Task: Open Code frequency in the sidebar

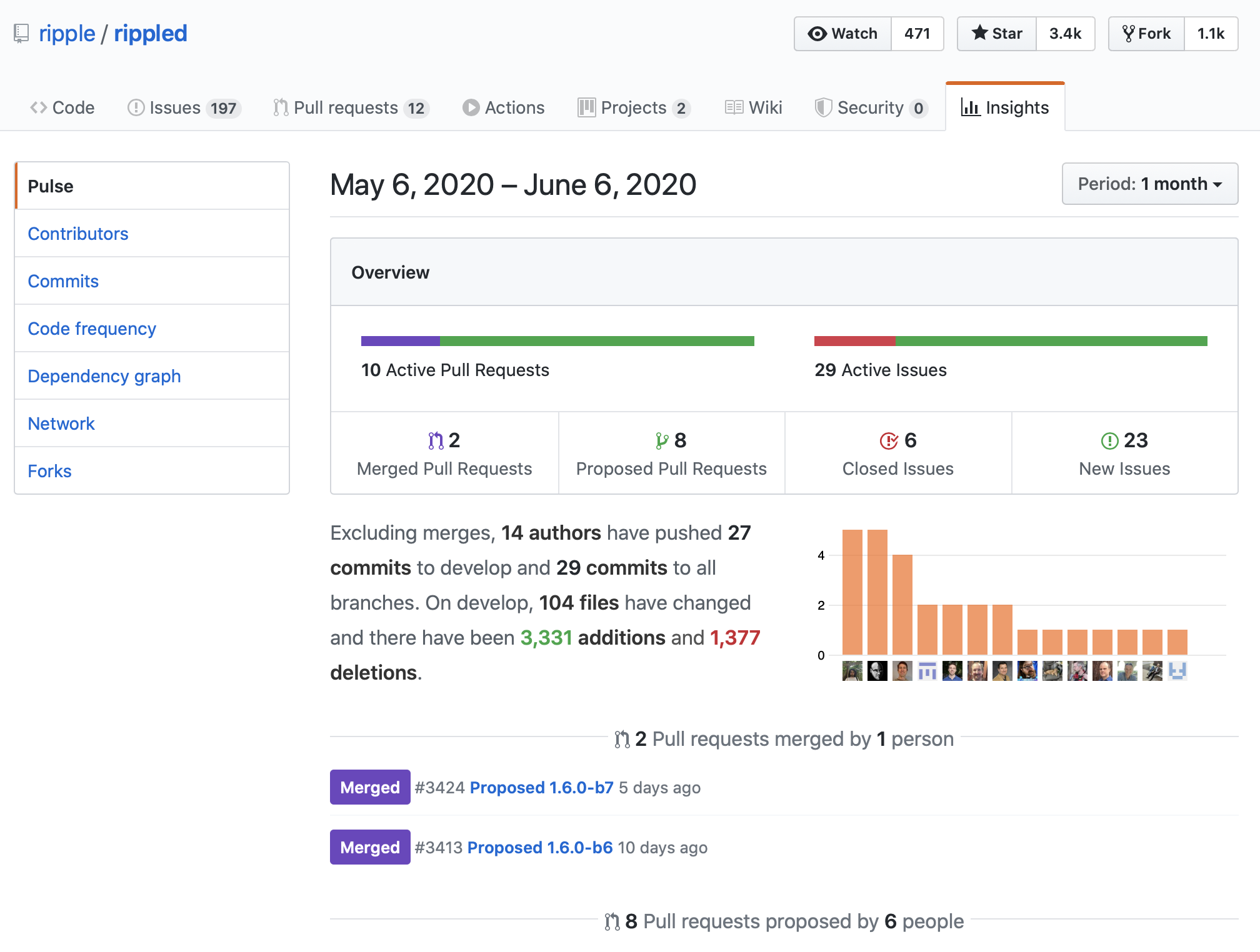Action: (152, 329)
